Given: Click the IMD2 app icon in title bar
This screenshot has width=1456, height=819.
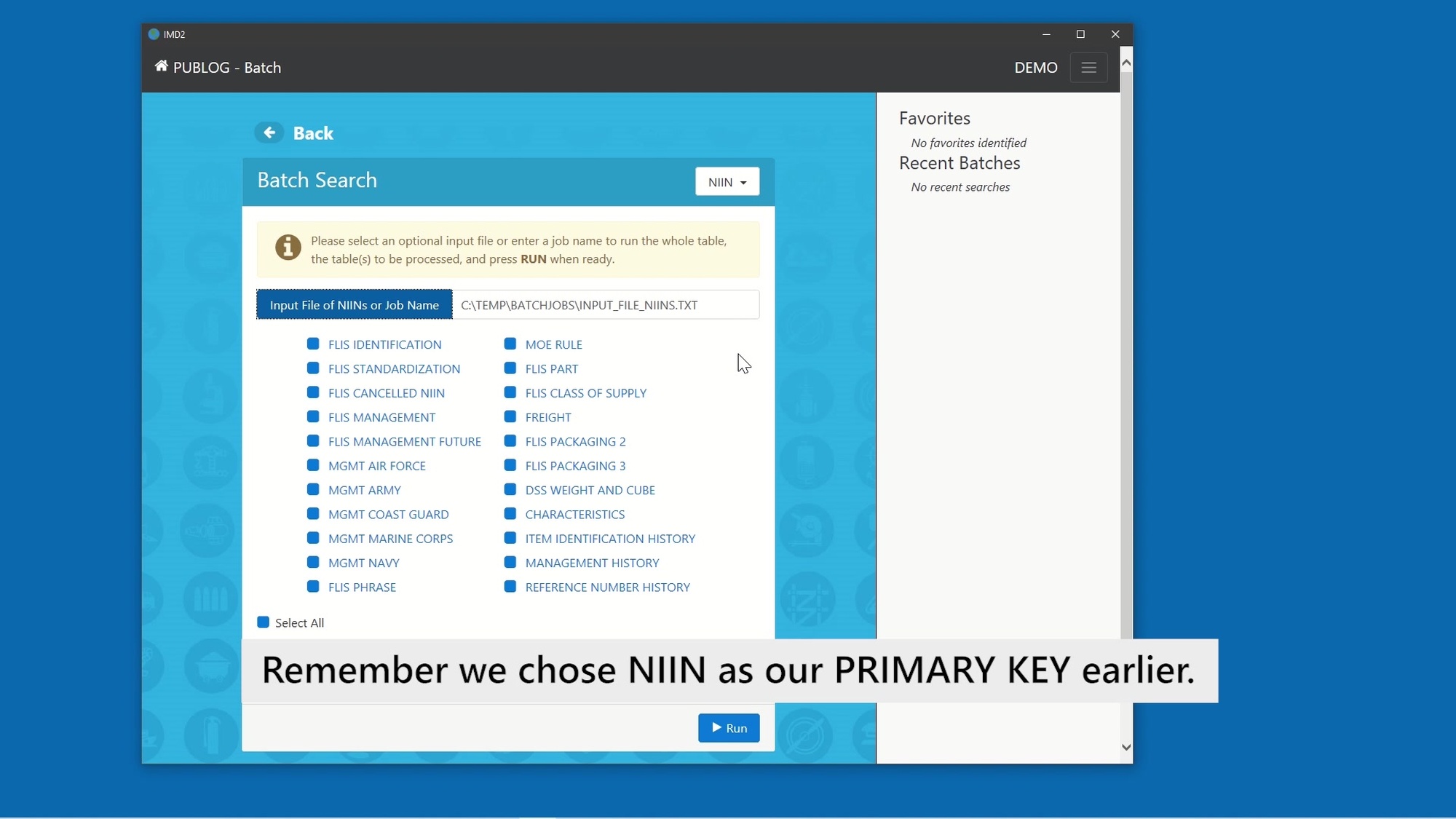Looking at the screenshot, I should click(154, 34).
